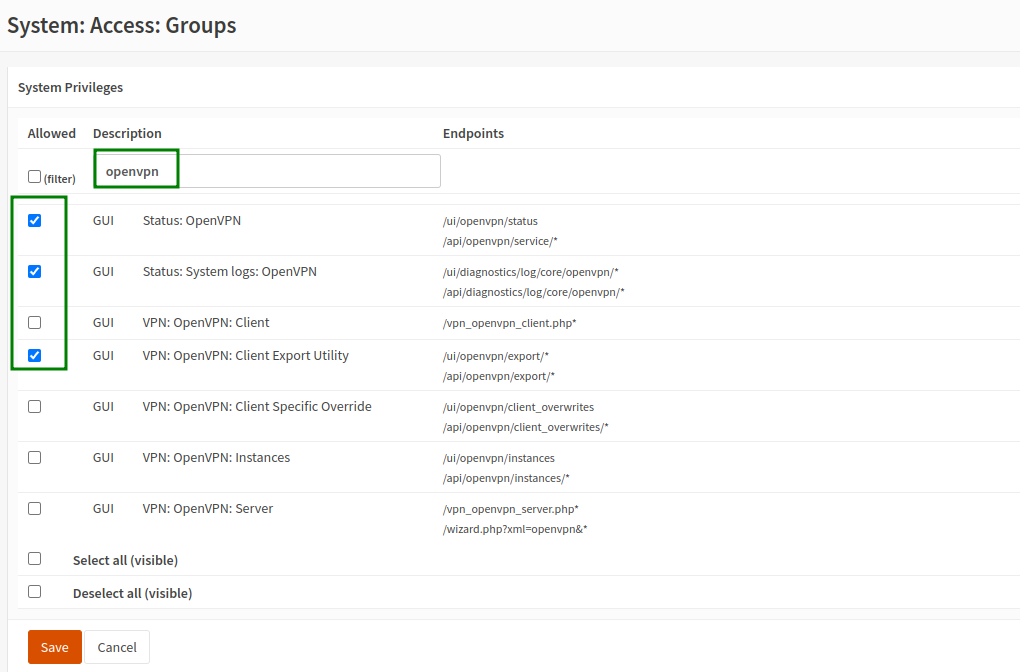
Task: Tick the Deselect all (visible) checkbox
Action: click(34, 591)
